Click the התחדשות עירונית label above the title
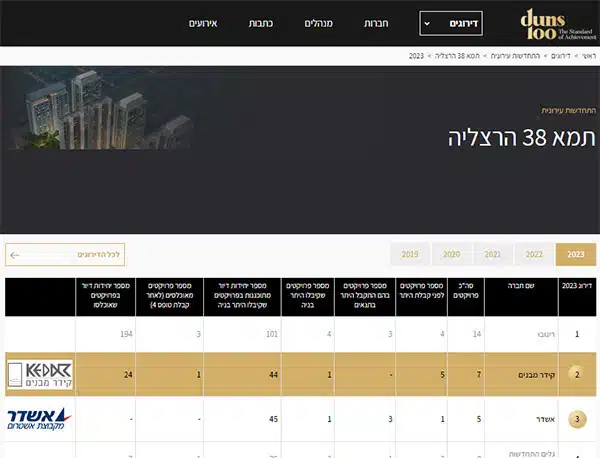 tap(569, 111)
